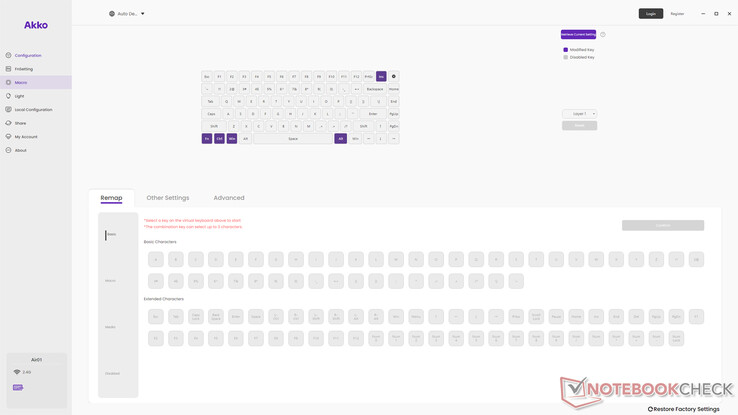Screen dimensions: 738x415
Task: Select the Light bulb sidebar icon
Action: (x=8, y=96)
